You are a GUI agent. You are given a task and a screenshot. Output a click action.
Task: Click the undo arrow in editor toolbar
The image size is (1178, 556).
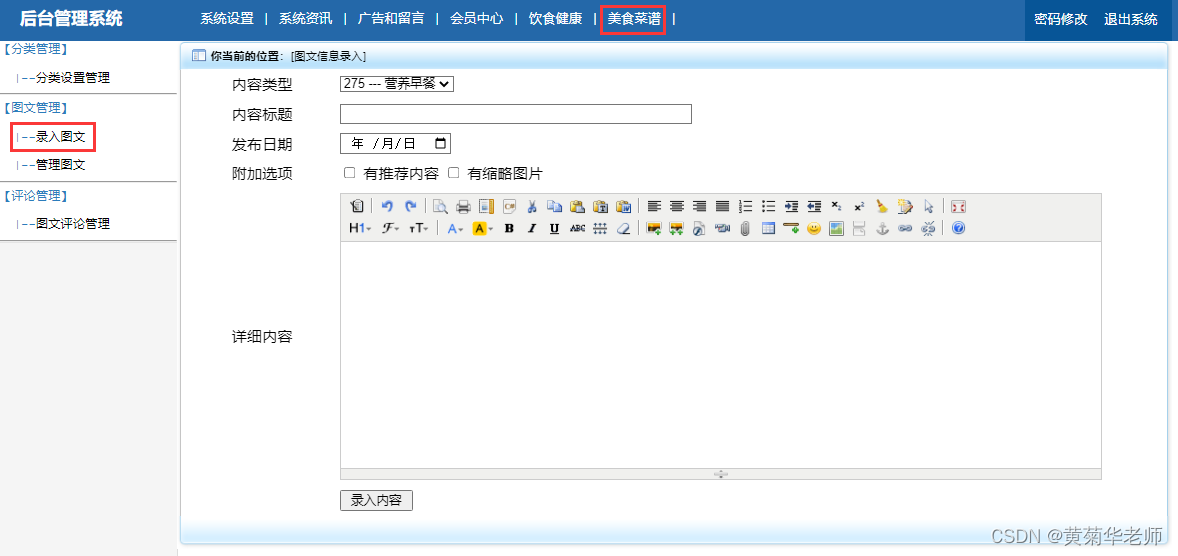click(x=387, y=206)
